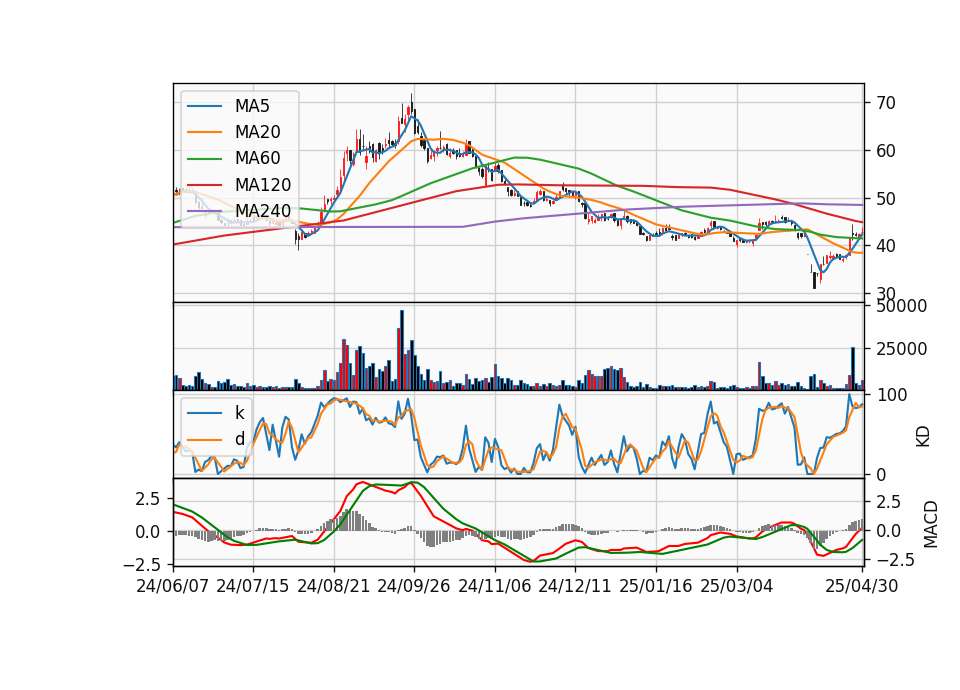Click the 2.5 tick on the right MACD axis

tap(889, 502)
